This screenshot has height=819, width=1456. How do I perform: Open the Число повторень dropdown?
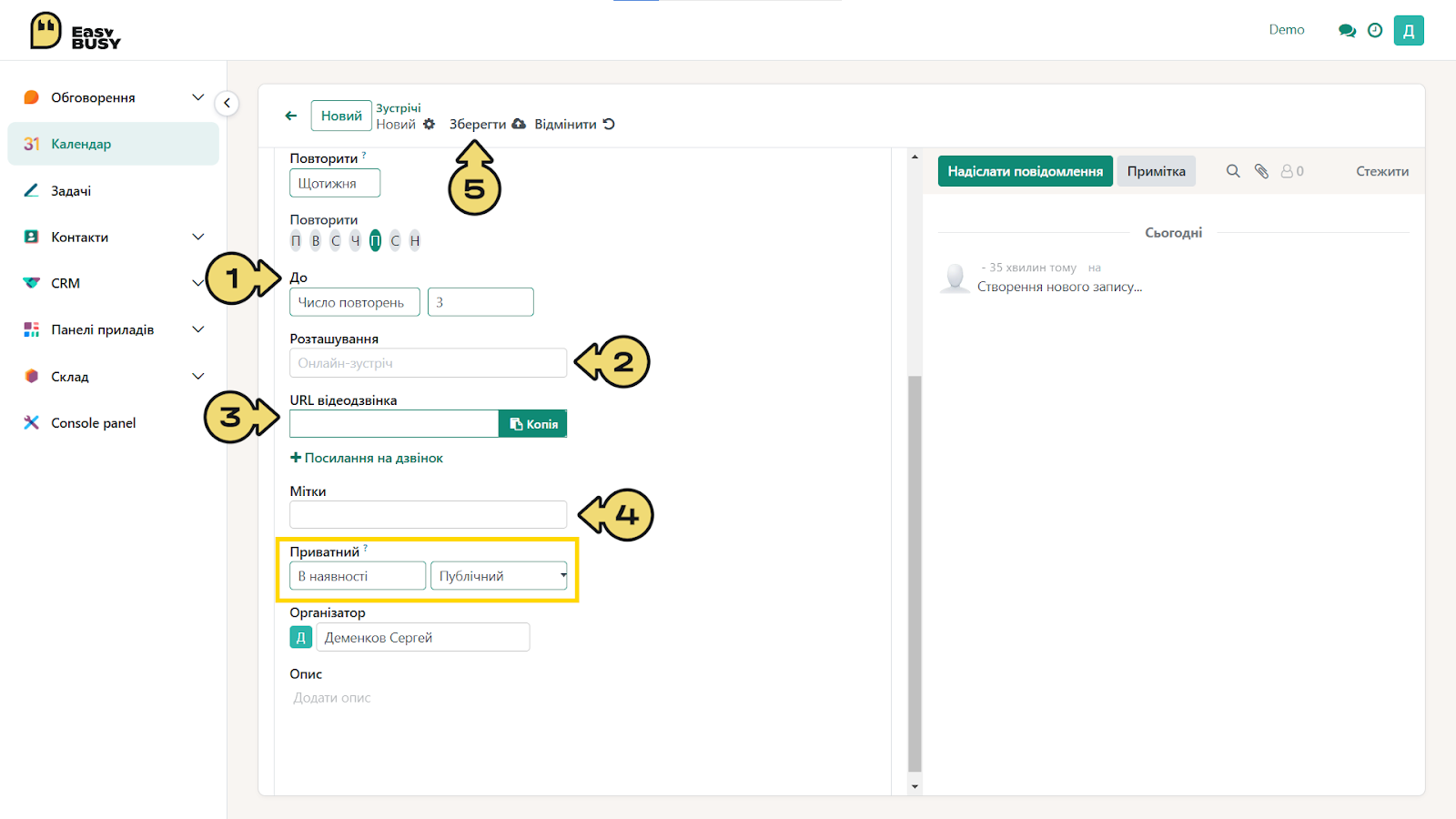[x=355, y=302]
